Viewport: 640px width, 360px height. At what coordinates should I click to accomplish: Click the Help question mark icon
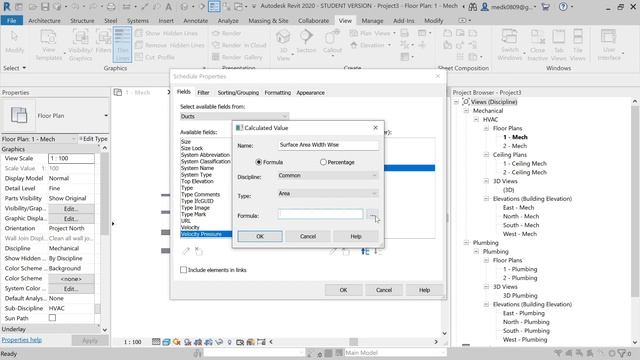563,7
